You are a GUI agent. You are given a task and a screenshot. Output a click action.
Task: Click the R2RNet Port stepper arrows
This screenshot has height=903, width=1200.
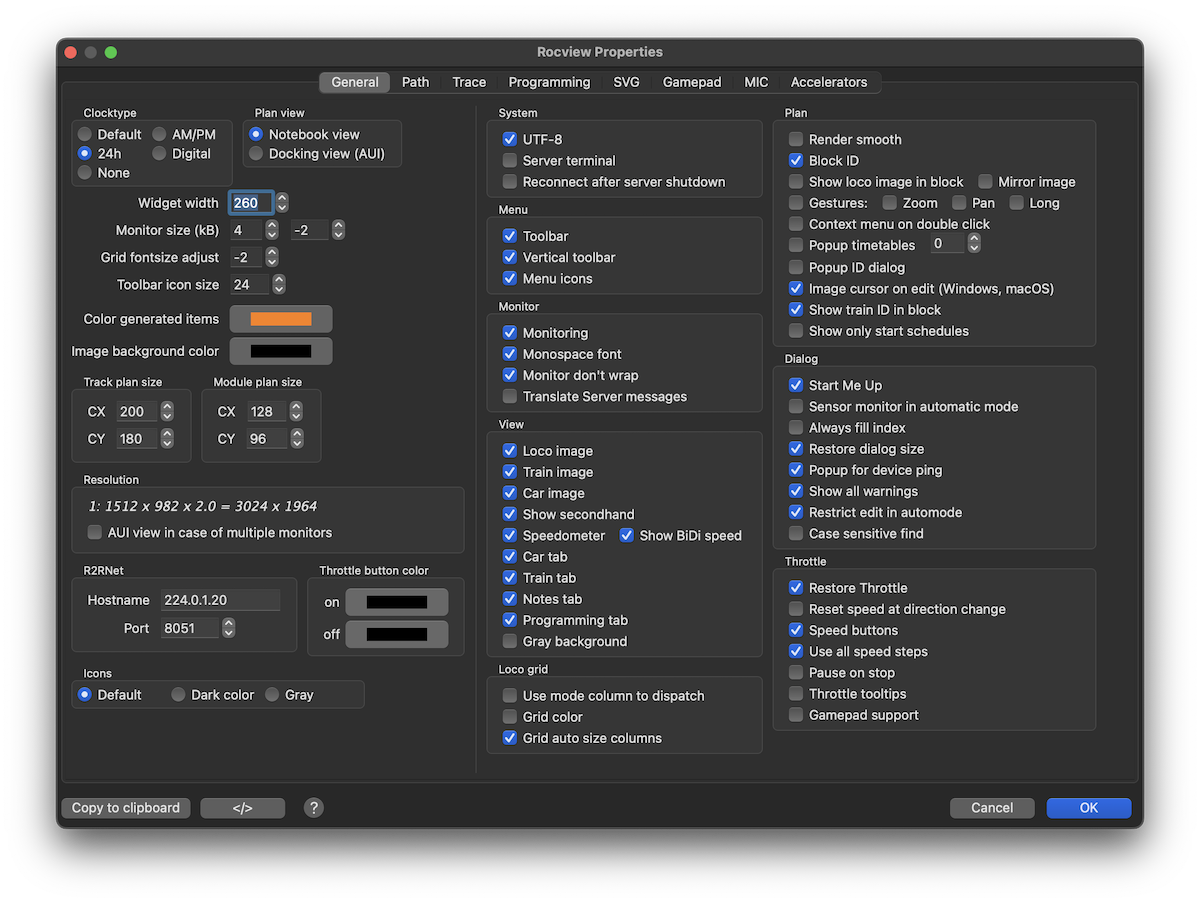229,628
